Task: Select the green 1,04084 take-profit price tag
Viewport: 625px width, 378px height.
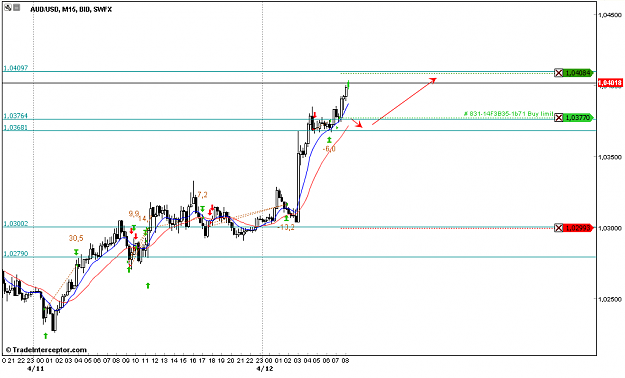Action: (579, 73)
